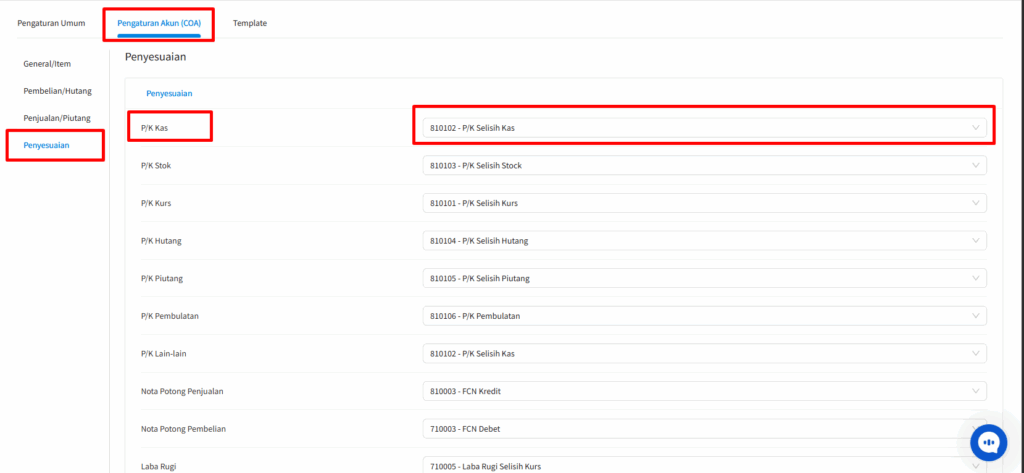Click the P/K Kas row label

tap(154, 128)
